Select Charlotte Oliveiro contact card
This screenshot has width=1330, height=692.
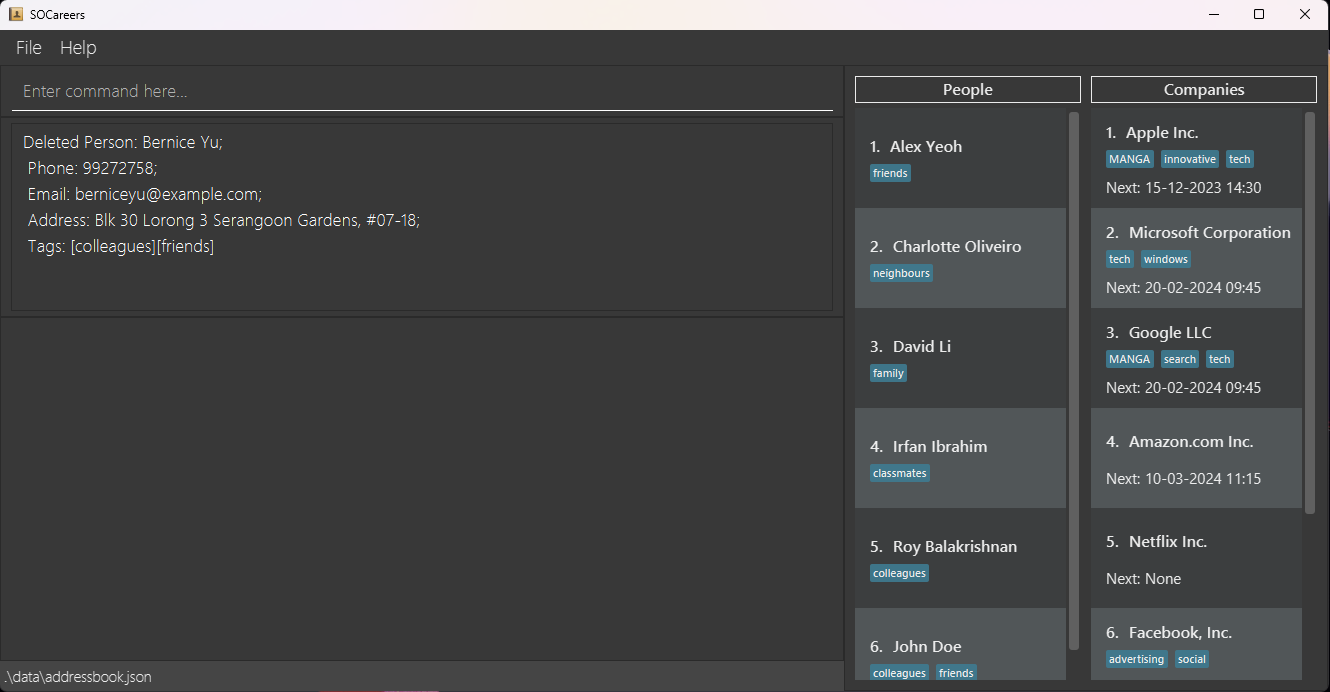(960, 258)
